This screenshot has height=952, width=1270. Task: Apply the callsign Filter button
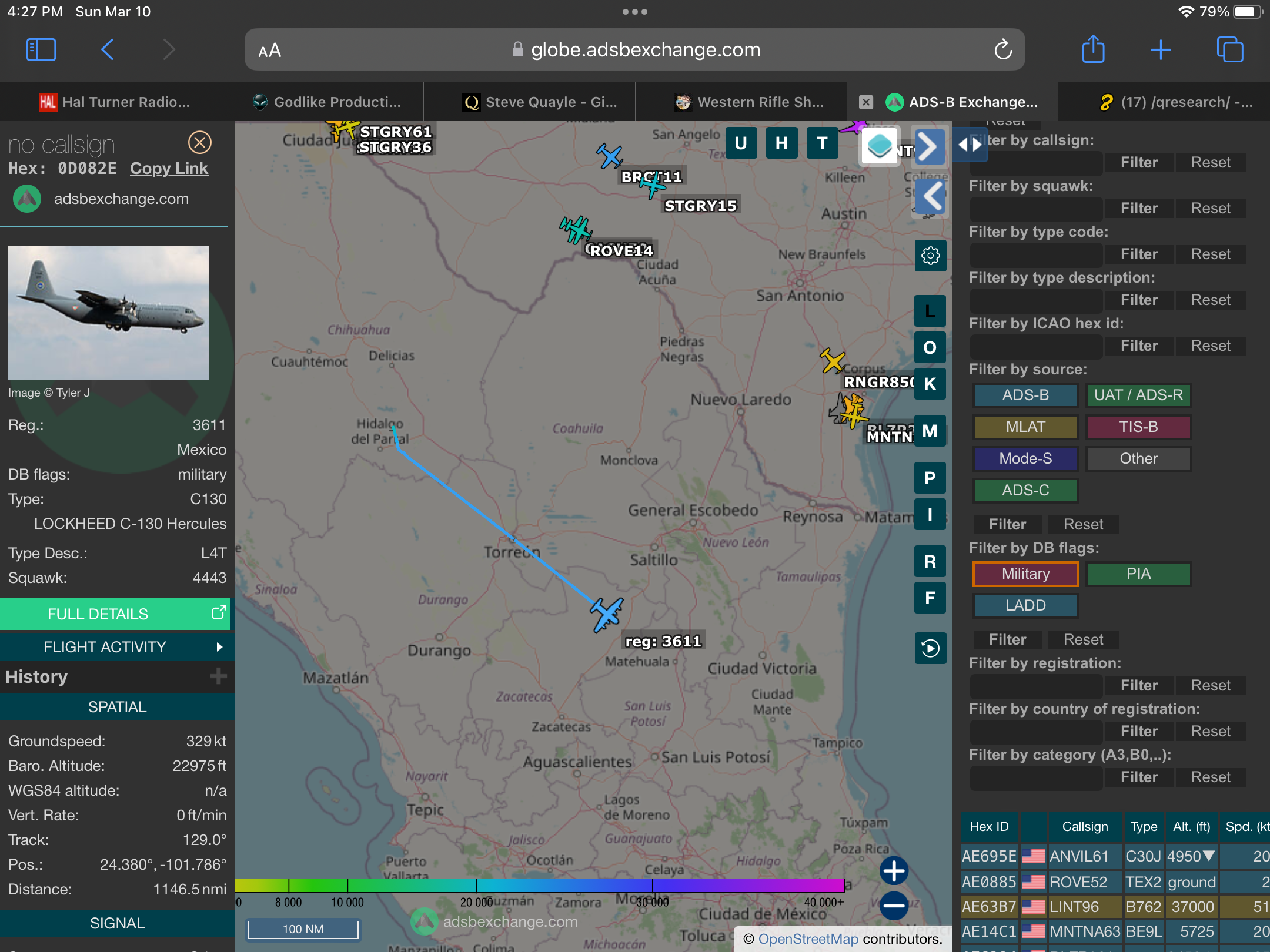(x=1139, y=163)
